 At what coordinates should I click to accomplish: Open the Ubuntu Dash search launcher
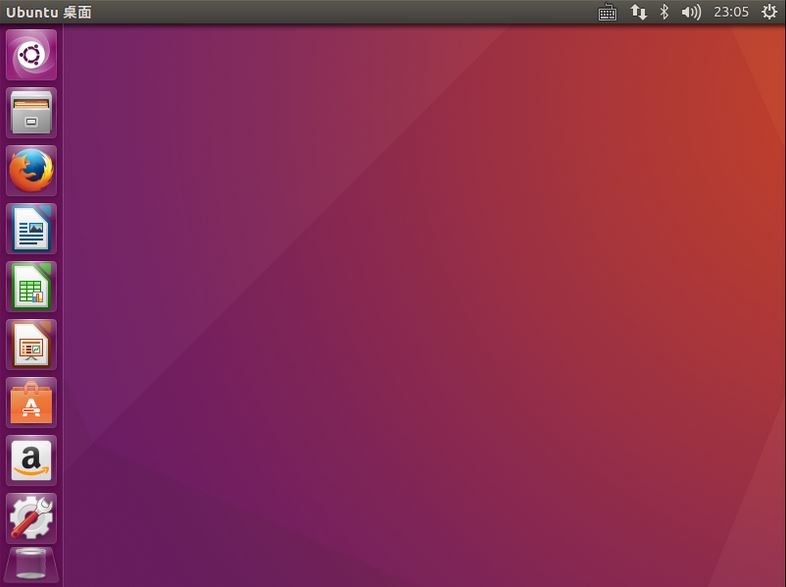coord(31,55)
